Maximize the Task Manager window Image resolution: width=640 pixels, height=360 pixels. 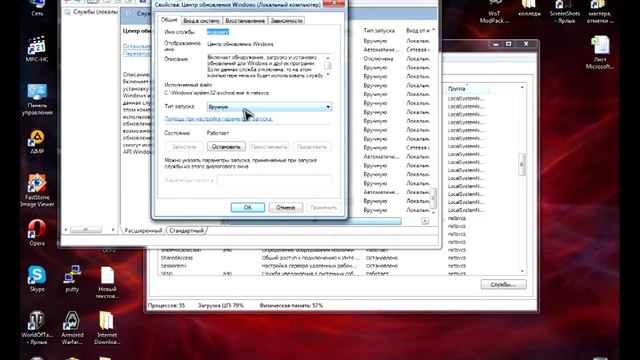pos(509,44)
